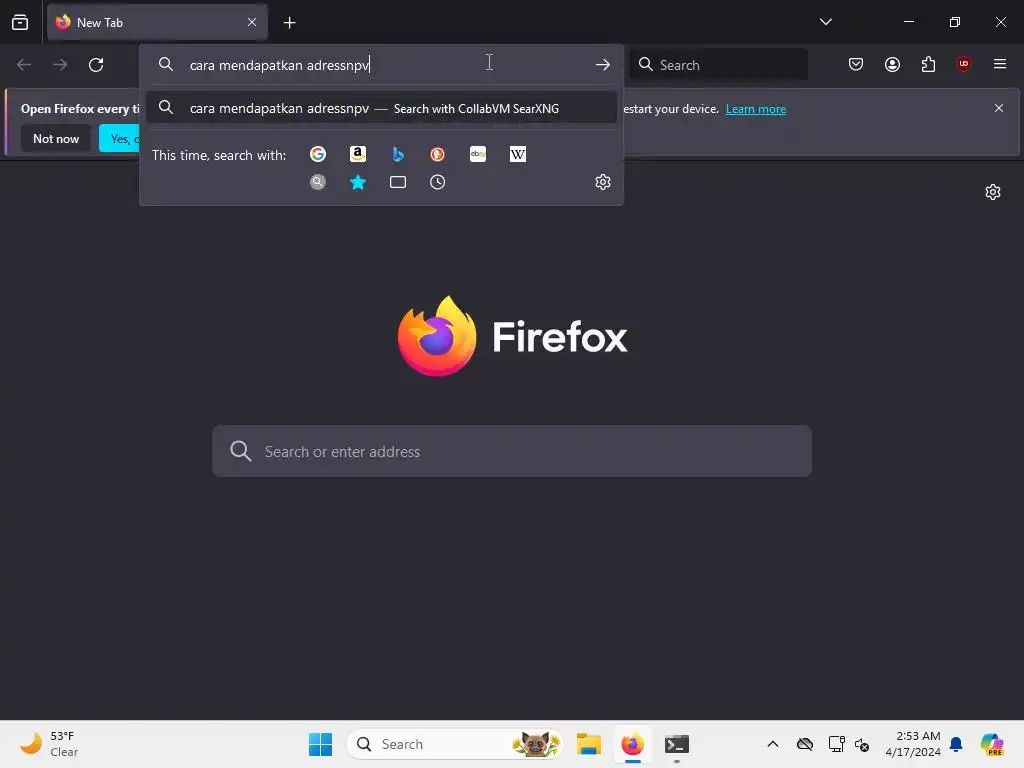1024x768 pixels.
Task: Click the Firefox taskbar icon
Action: point(632,744)
